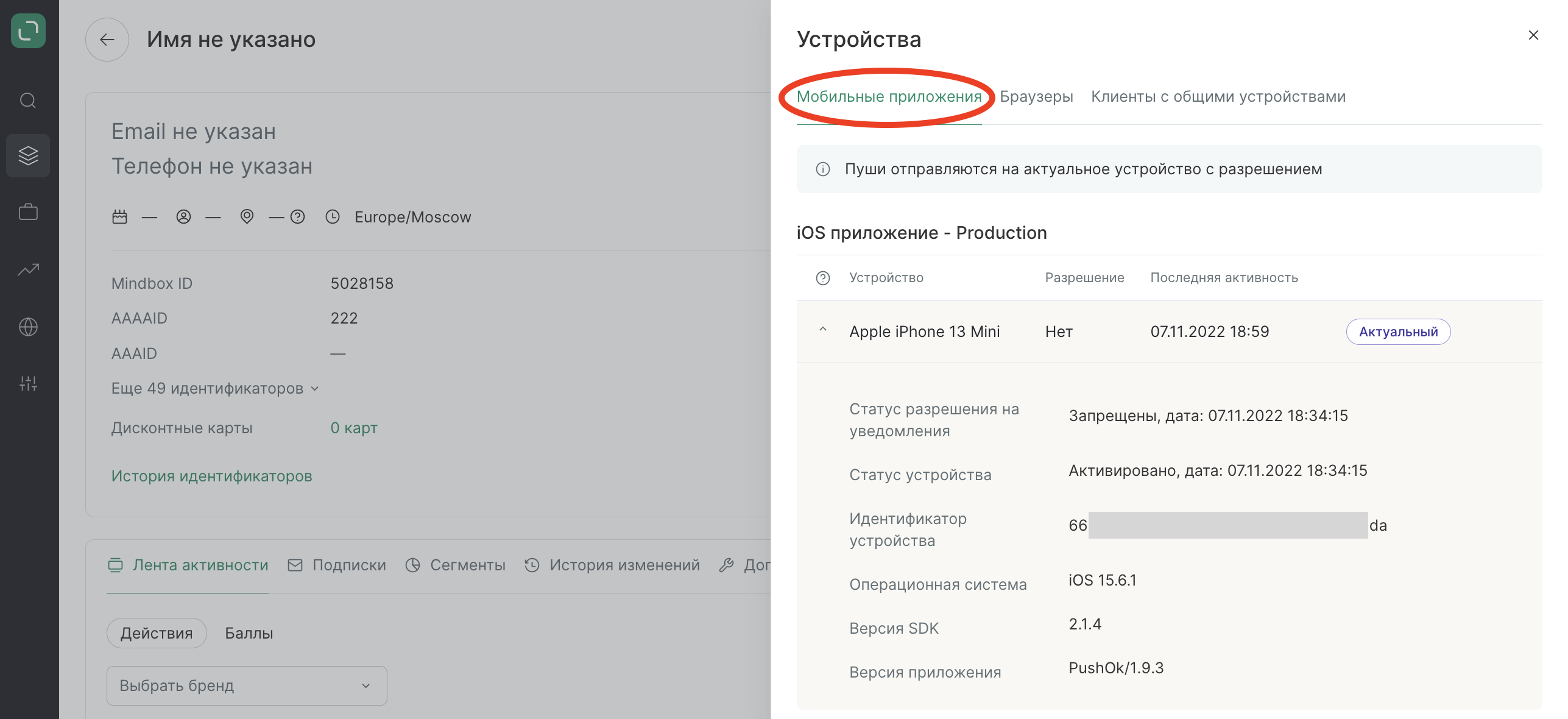
Task: Click the gender person icon
Action: [183, 217]
